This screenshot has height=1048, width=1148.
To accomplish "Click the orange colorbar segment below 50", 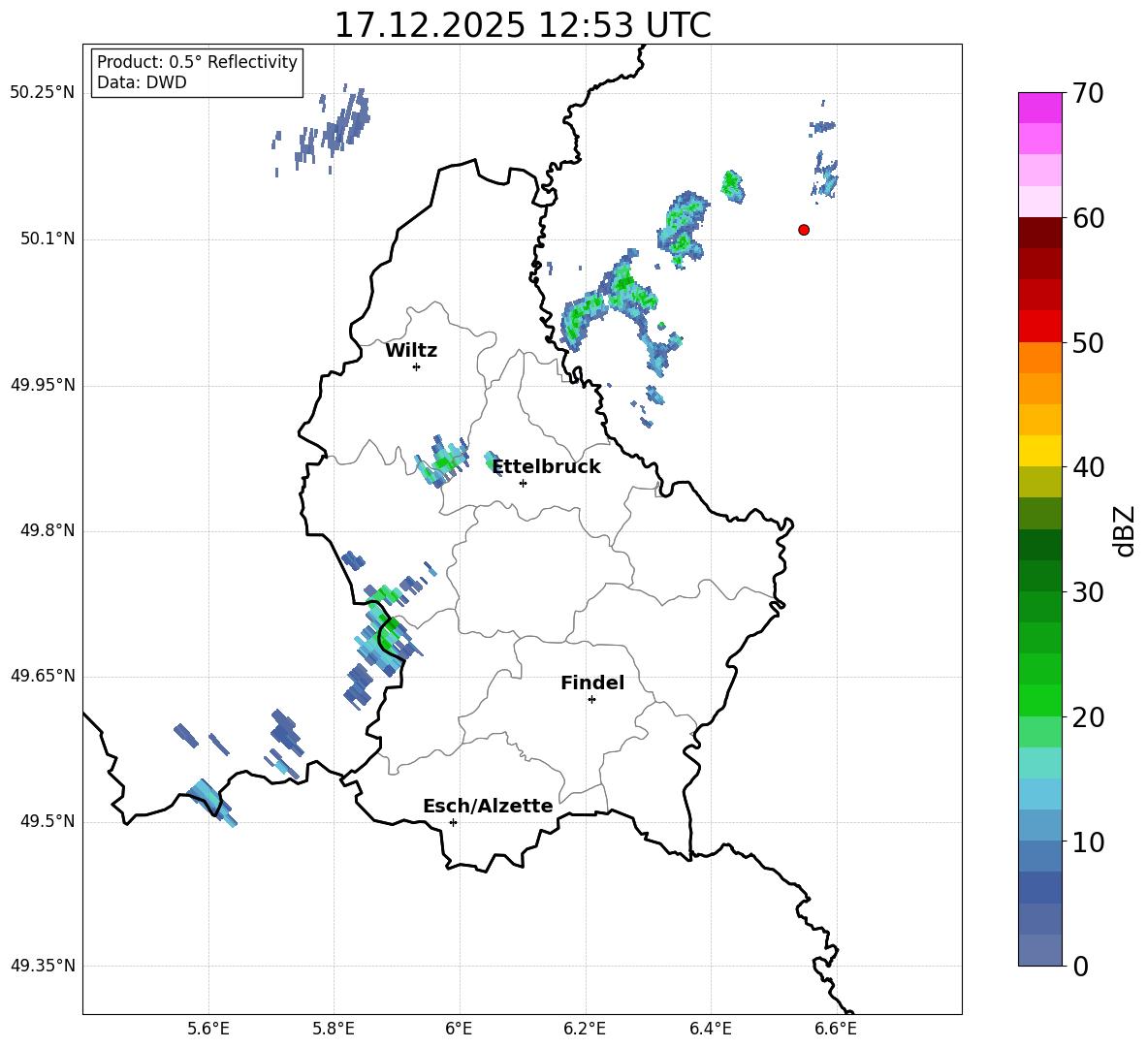I will coord(1039,357).
